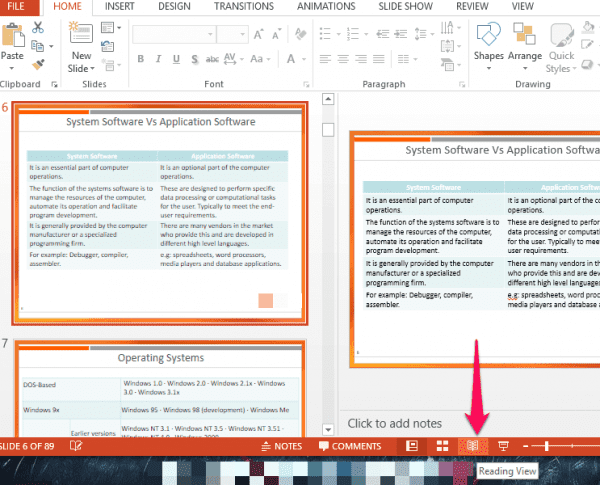The height and width of the screenshot is (485, 600).
Task: Open font size combo box
Action: tap(232, 34)
